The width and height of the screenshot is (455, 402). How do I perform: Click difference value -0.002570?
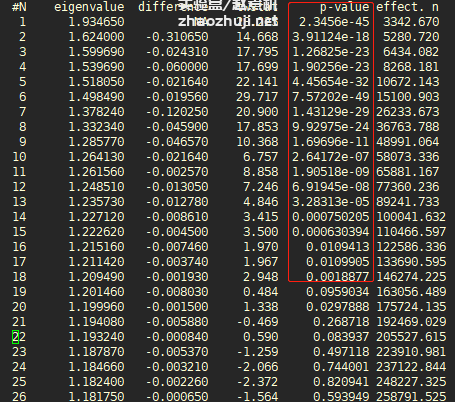pyautogui.click(x=177, y=172)
